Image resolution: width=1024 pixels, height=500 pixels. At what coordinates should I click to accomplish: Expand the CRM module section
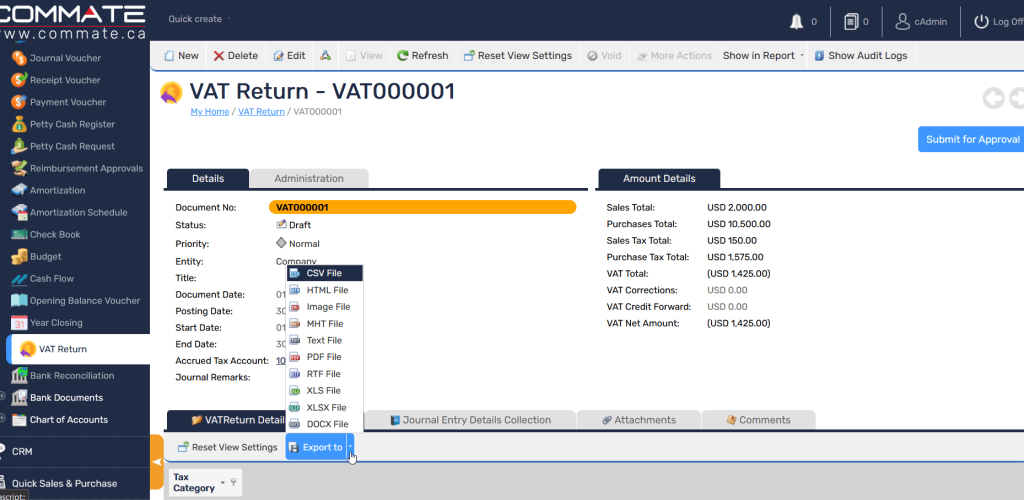coord(22,452)
